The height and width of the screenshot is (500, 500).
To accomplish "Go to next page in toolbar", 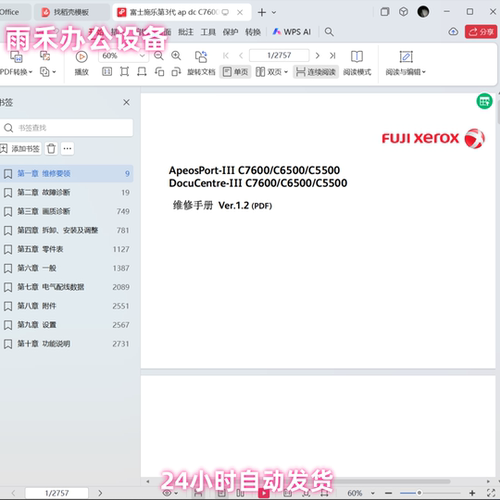I will click(317, 55).
